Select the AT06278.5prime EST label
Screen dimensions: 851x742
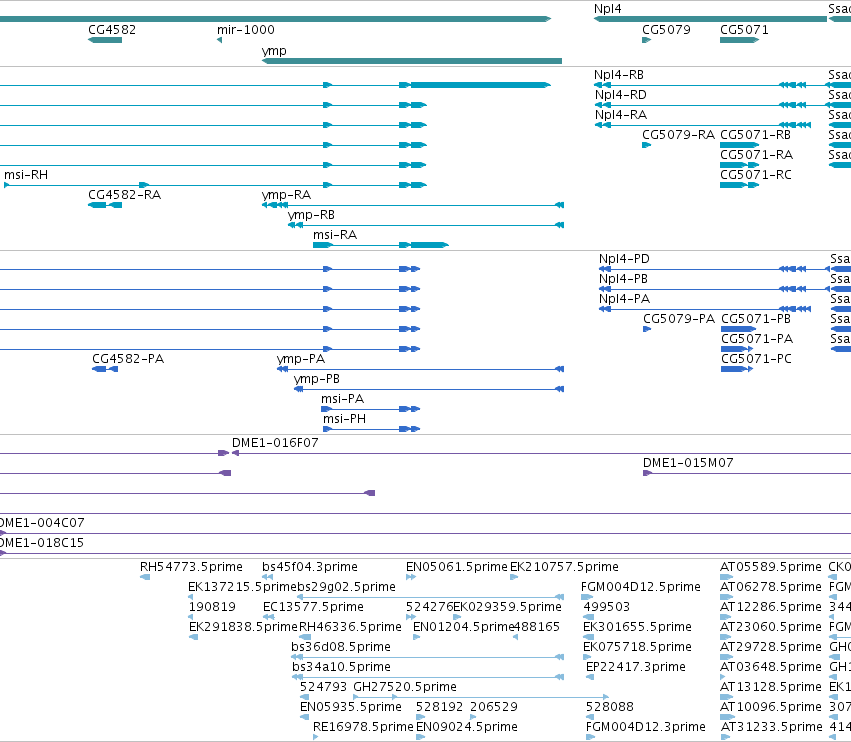(771, 587)
